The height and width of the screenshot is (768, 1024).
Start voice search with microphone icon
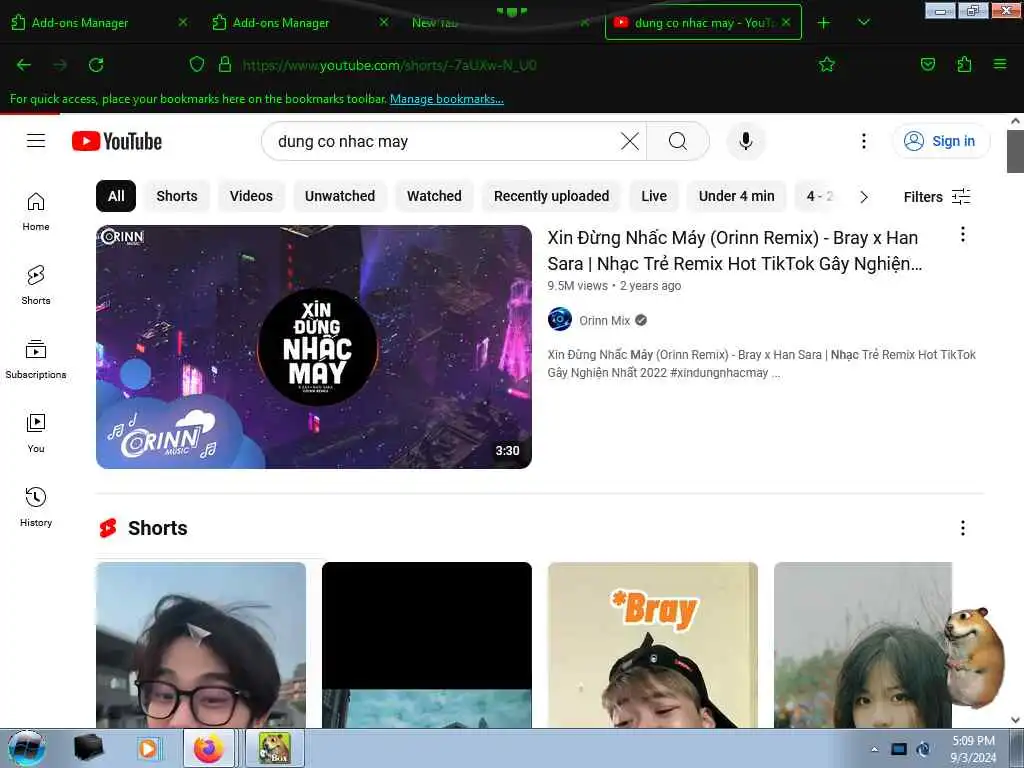point(746,141)
